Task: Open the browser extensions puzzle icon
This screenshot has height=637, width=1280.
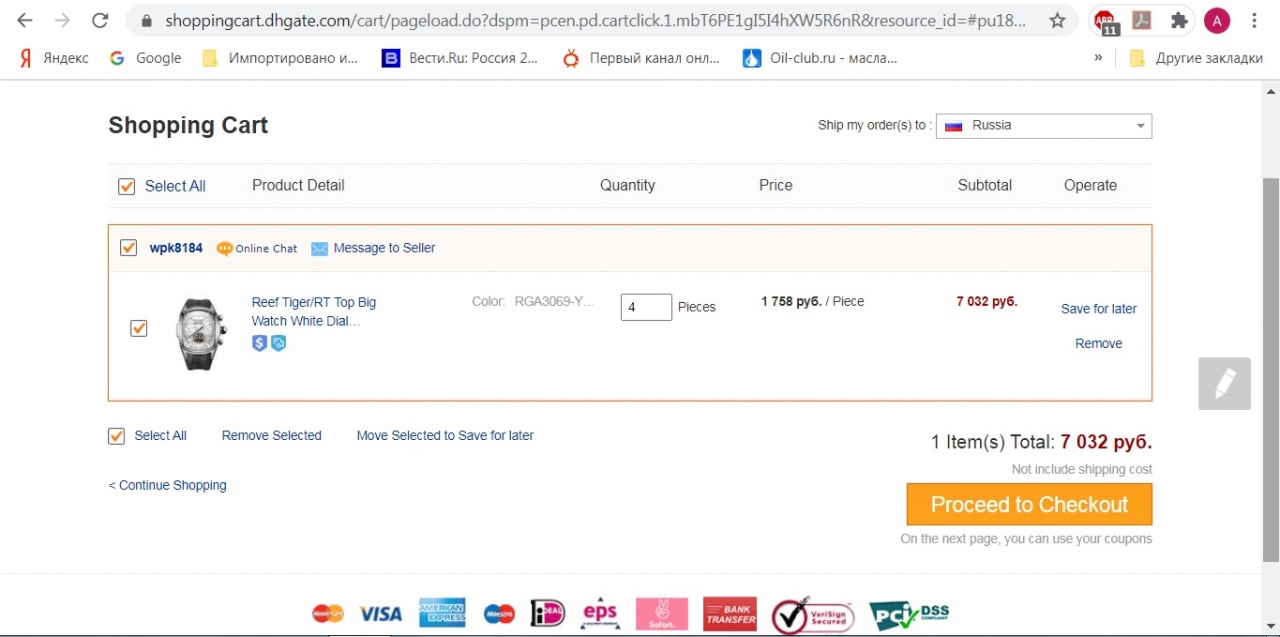Action: (x=1179, y=20)
